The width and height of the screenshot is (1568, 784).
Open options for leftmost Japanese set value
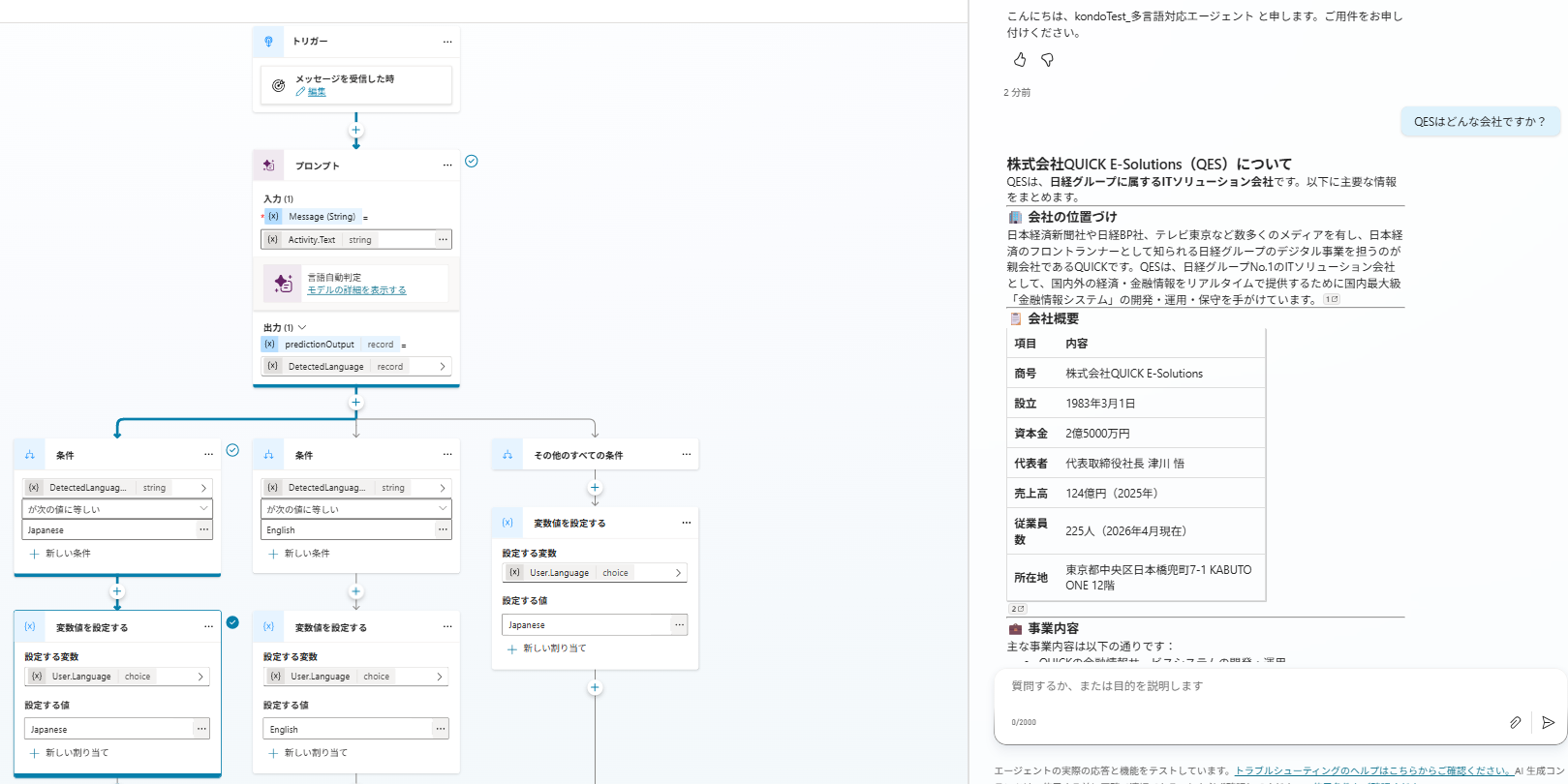coord(201,729)
